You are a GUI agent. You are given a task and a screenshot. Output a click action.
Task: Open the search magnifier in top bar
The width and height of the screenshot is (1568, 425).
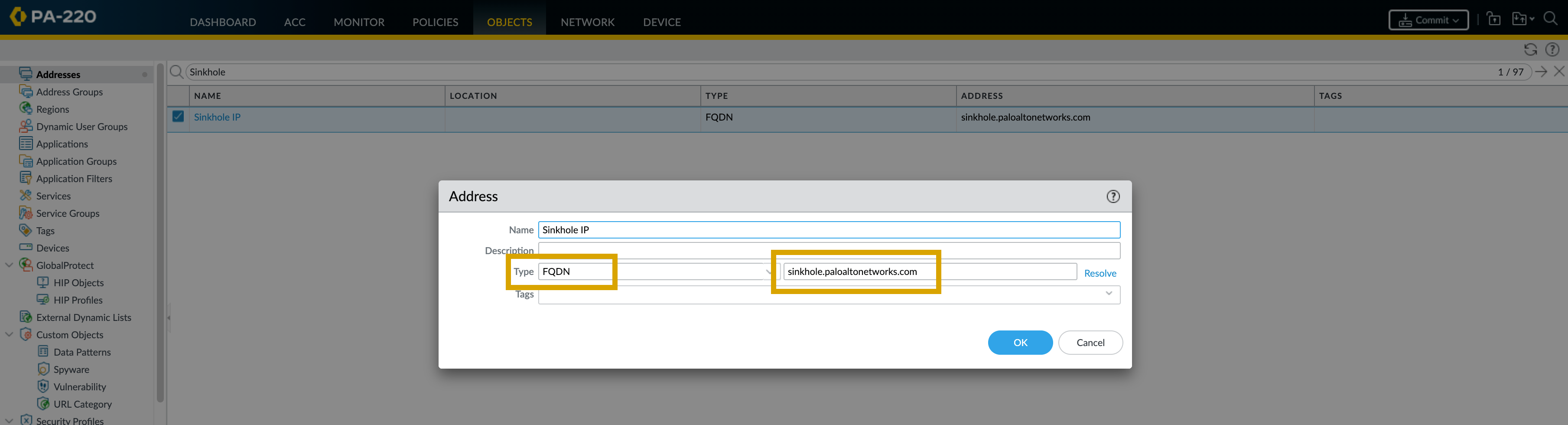click(1550, 20)
